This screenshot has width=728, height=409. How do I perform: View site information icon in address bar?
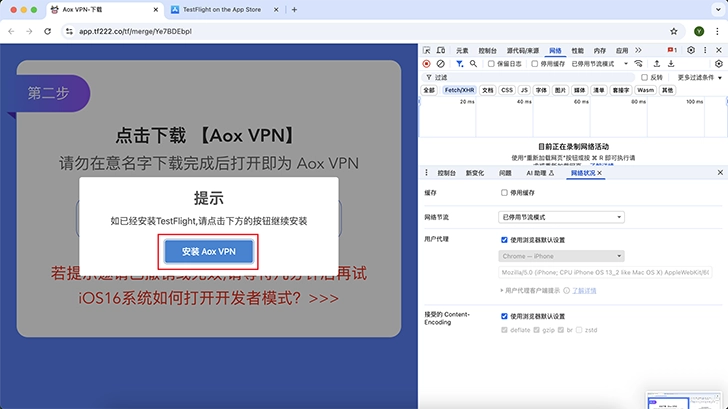tap(69, 31)
